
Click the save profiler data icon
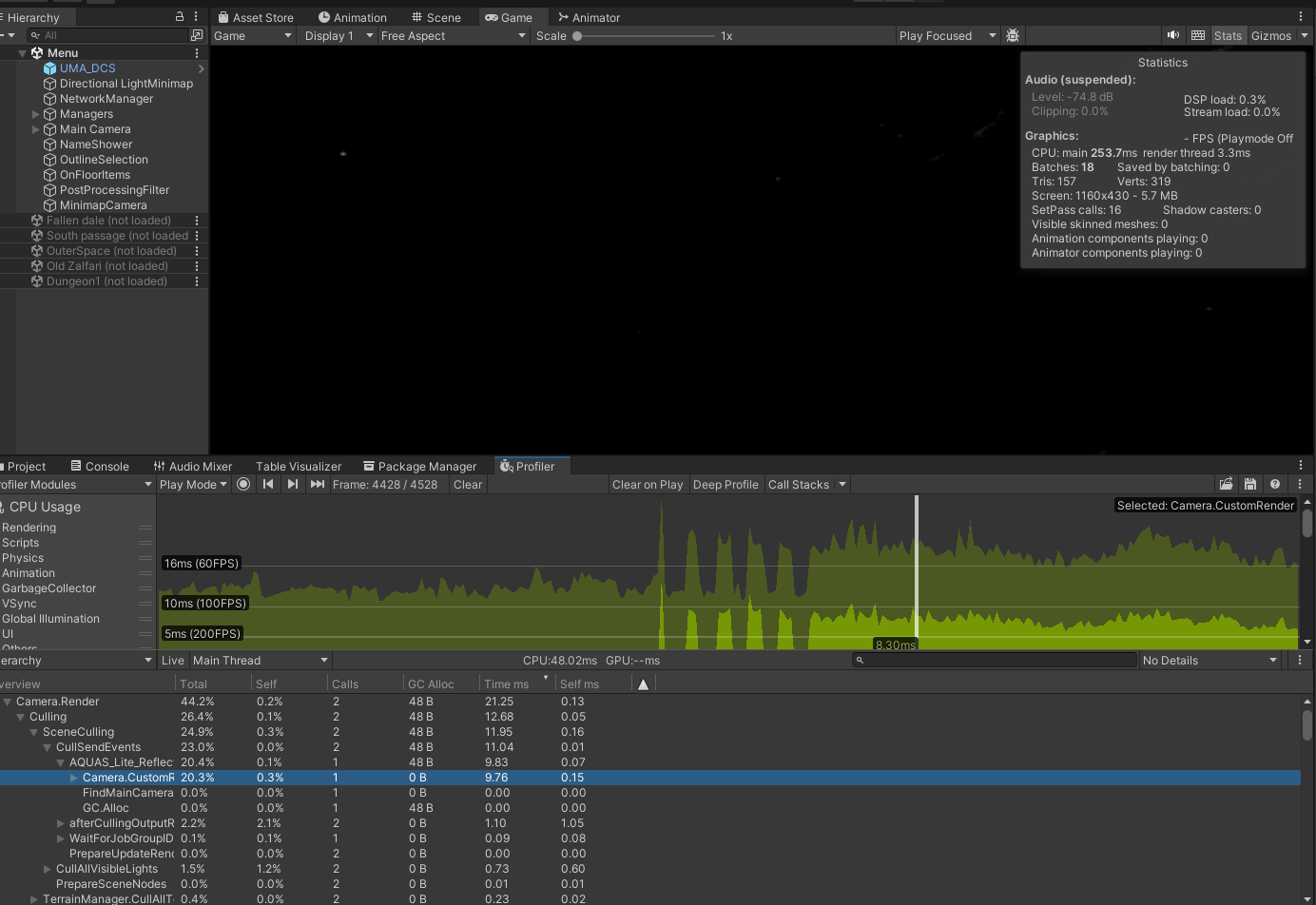[x=1250, y=484]
